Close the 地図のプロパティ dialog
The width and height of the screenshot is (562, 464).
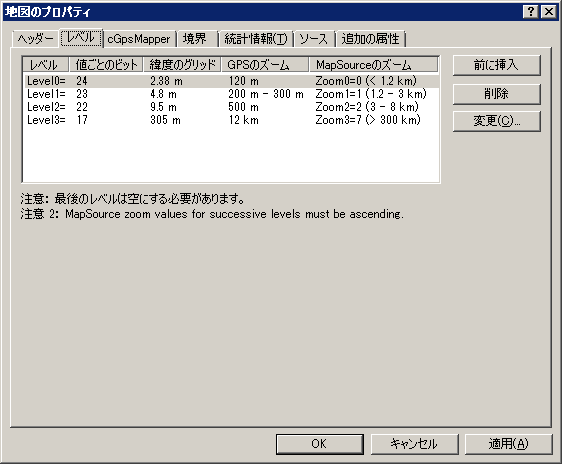(x=549, y=12)
